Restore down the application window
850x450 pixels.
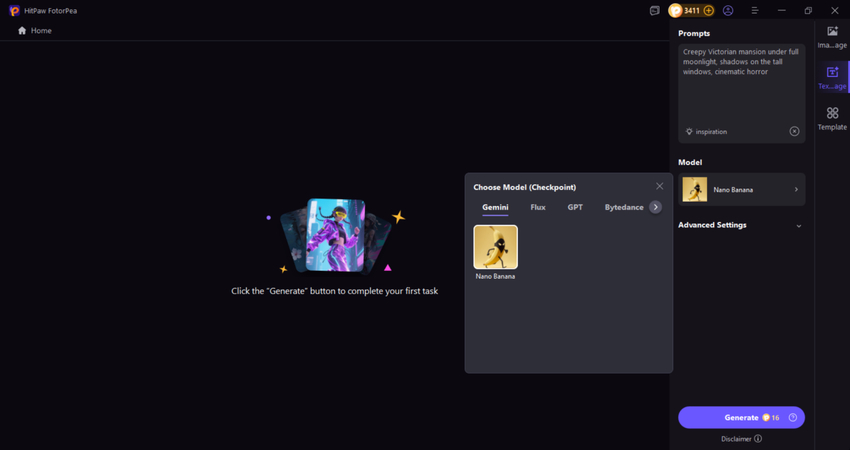click(808, 10)
